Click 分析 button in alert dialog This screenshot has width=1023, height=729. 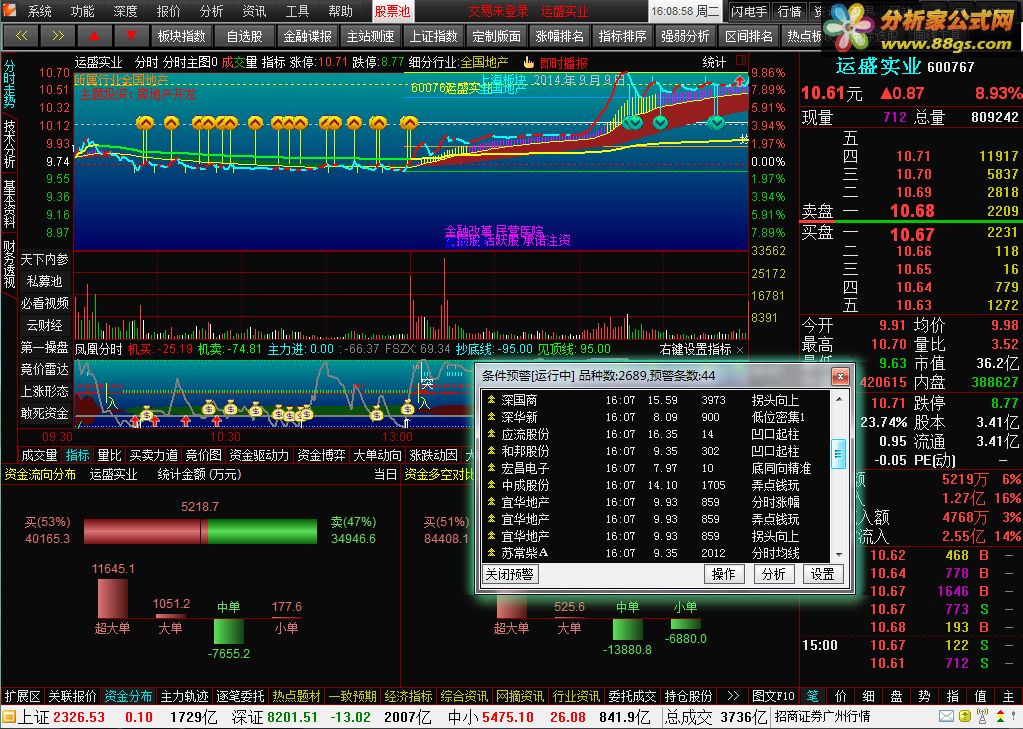[774, 574]
